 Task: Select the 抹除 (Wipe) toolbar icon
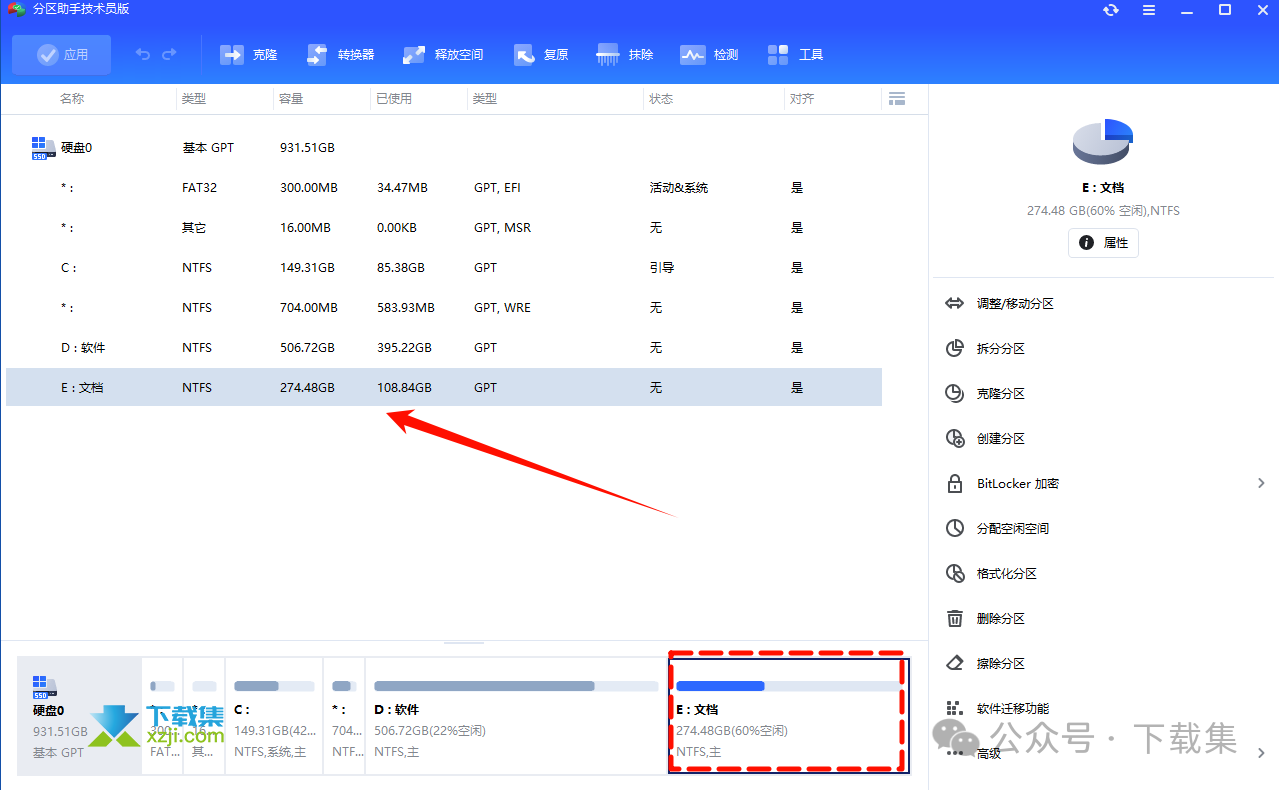tap(608, 55)
